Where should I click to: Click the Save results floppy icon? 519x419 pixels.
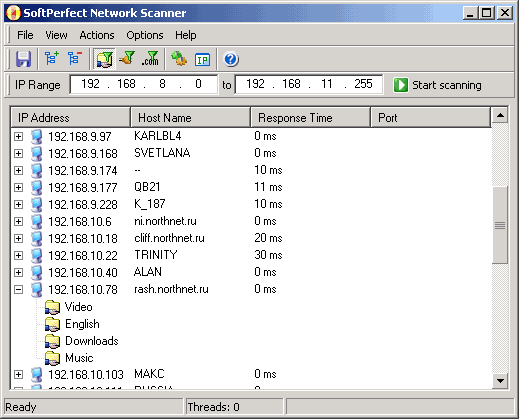pos(23,59)
